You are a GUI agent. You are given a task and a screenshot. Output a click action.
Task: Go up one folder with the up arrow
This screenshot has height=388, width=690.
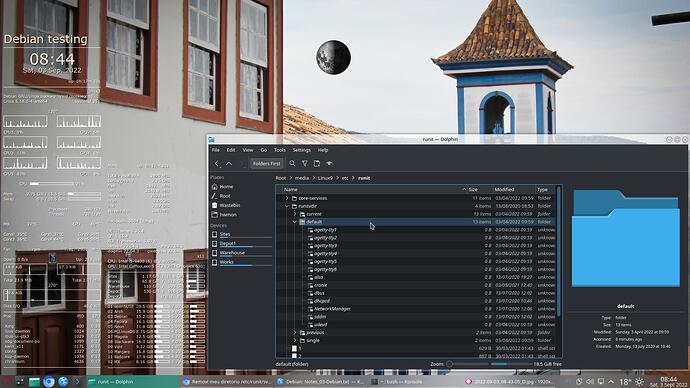(x=229, y=164)
